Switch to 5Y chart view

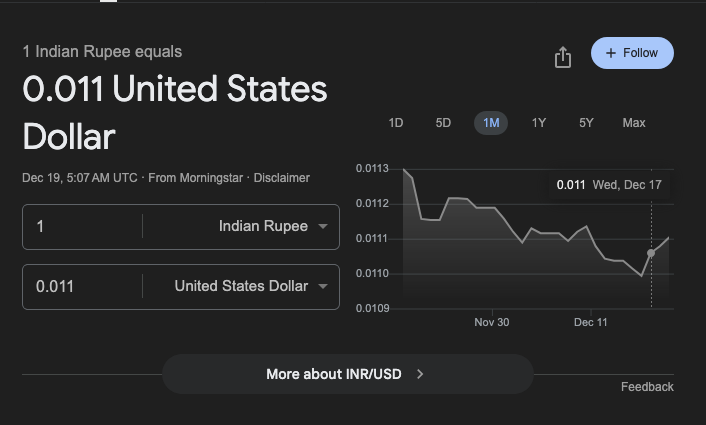click(x=586, y=123)
